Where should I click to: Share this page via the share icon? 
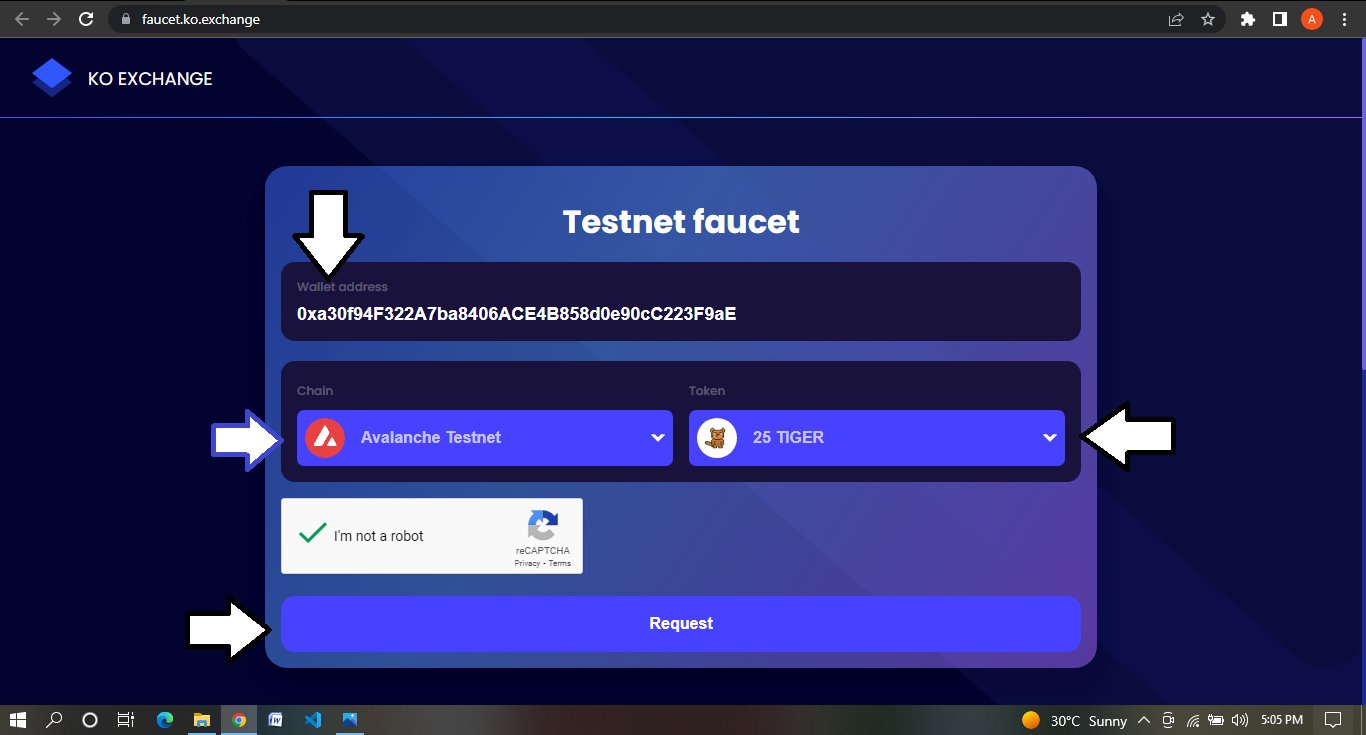[1176, 19]
